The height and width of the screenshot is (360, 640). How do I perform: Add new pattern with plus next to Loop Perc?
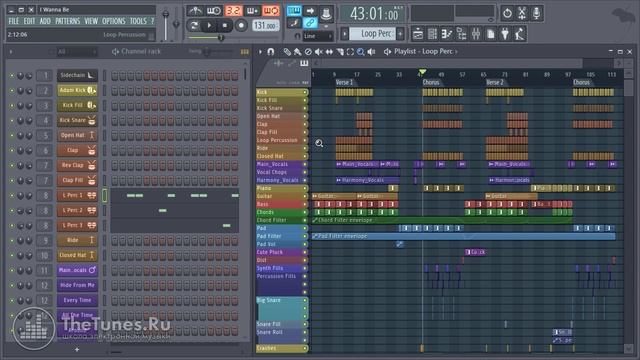tap(400, 33)
